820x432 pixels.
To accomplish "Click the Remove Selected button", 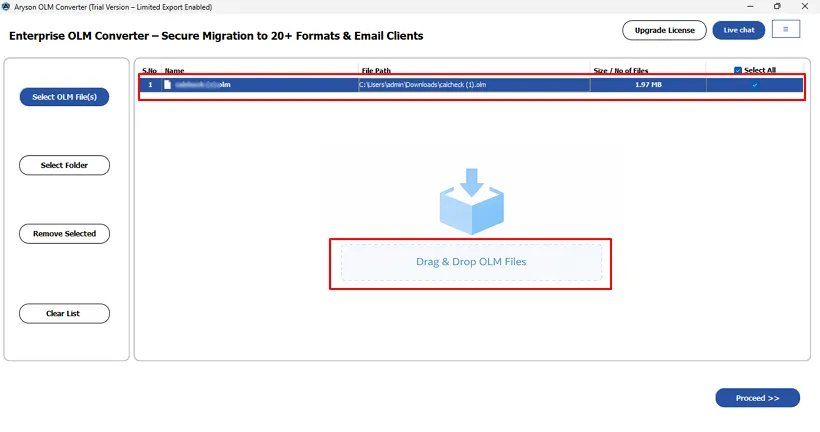I will (64, 234).
